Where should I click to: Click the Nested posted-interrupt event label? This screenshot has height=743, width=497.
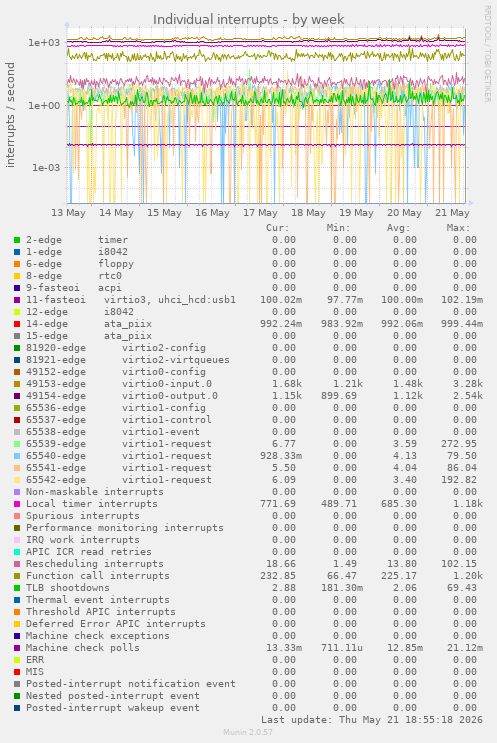113,696
